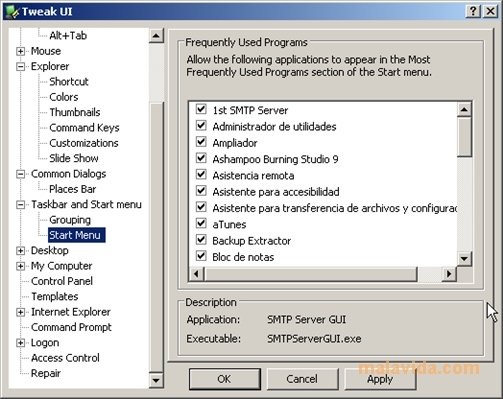Uncheck the aTunes checkbox

(201, 223)
